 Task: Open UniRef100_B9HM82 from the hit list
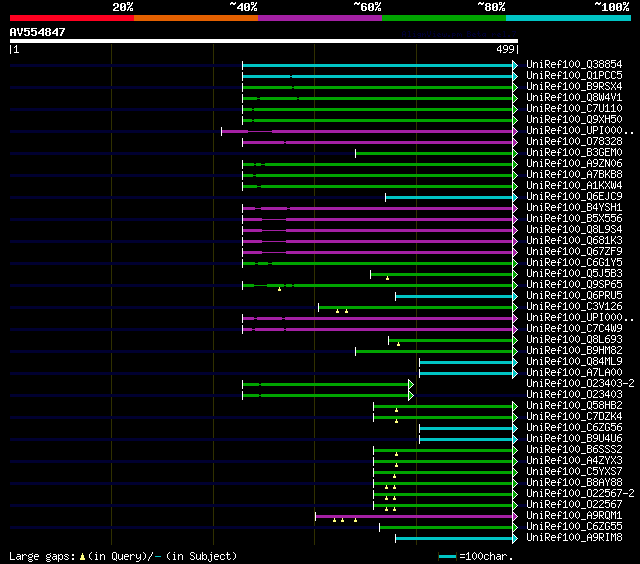(574, 351)
